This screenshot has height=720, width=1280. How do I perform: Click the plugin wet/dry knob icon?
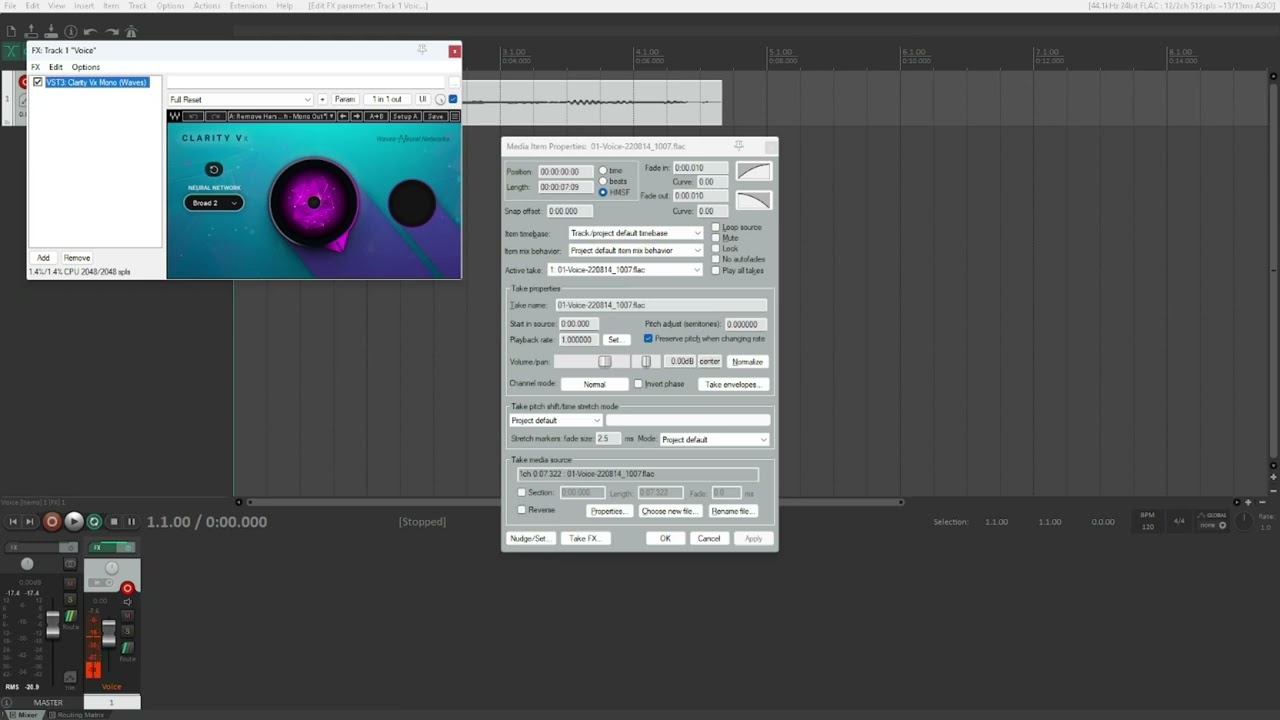tap(440, 99)
